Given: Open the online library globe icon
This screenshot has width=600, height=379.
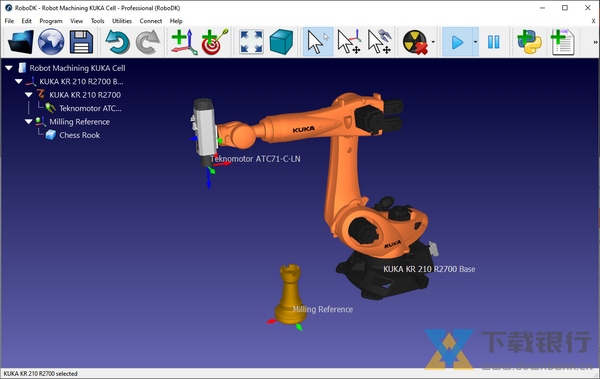Looking at the screenshot, I should [51, 42].
